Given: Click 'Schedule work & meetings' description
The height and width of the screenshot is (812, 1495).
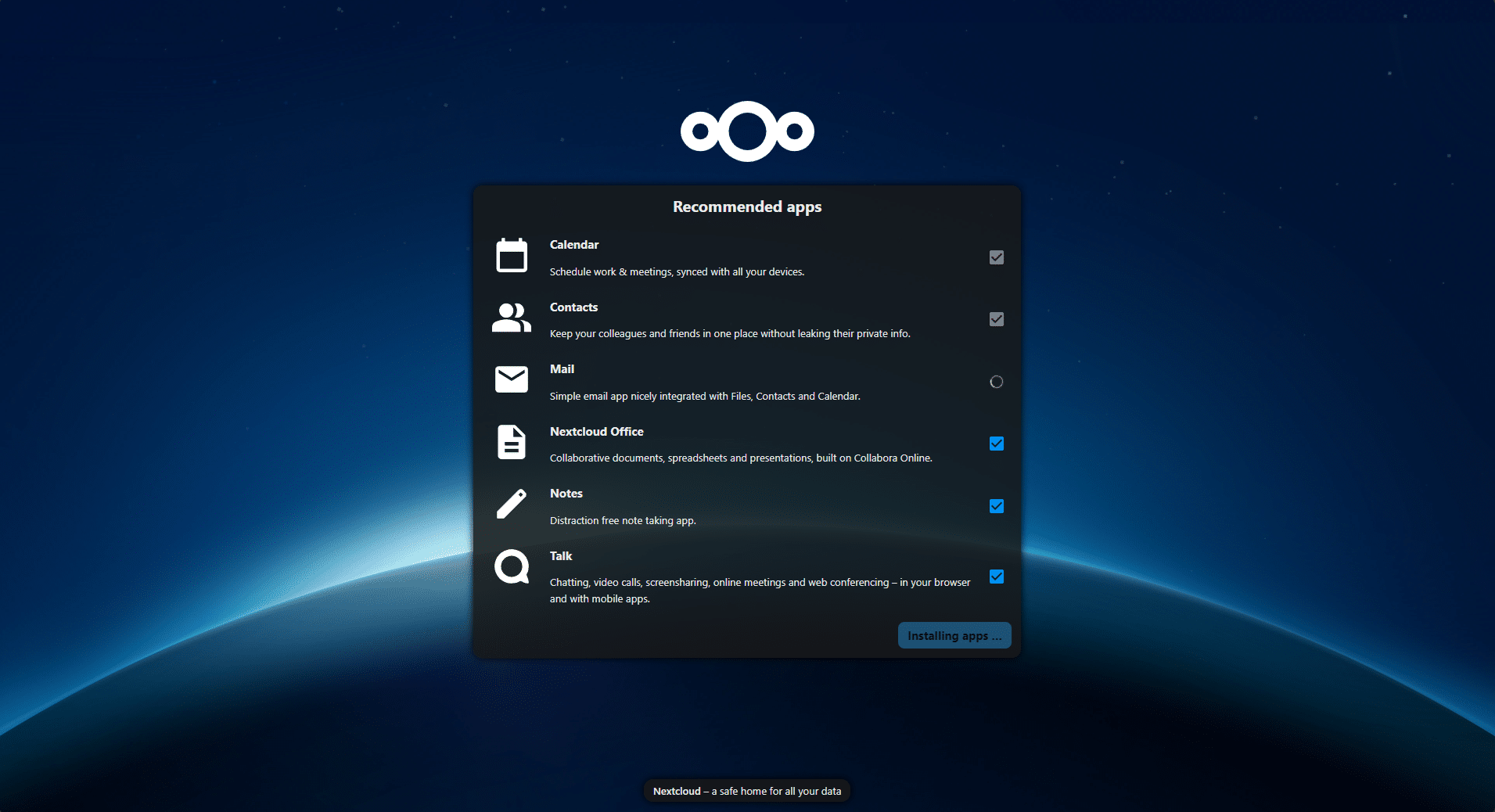Looking at the screenshot, I should click(677, 271).
